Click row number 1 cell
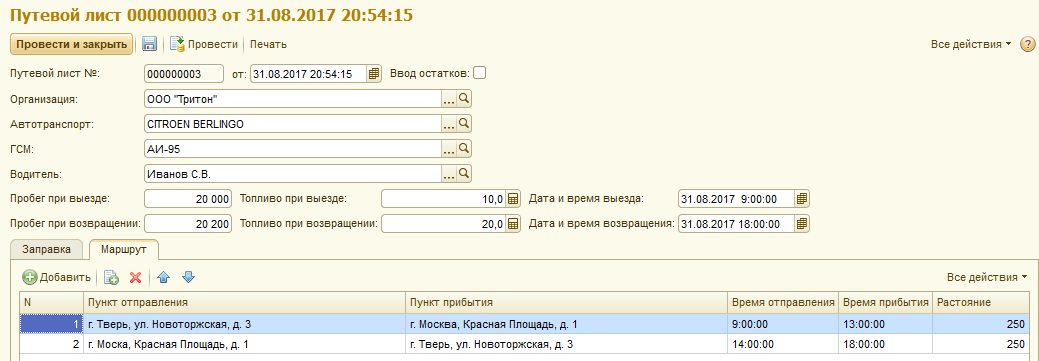1039x361 pixels. tap(51, 325)
